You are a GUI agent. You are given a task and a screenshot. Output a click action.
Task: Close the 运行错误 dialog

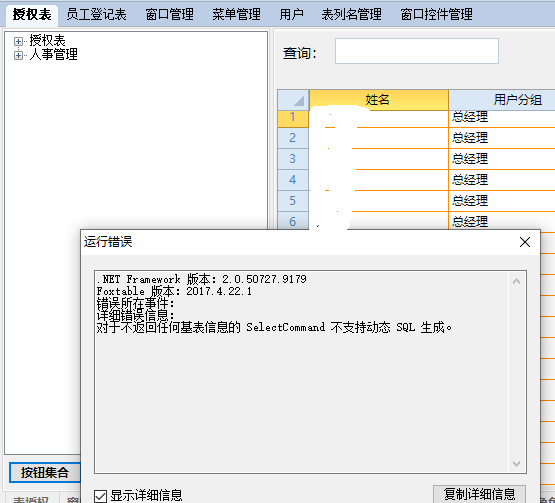click(x=525, y=242)
